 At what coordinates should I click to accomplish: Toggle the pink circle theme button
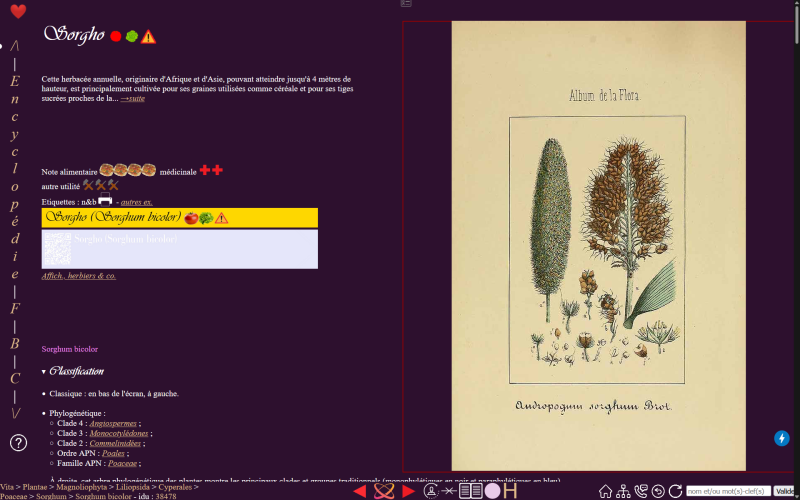pos(492,491)
